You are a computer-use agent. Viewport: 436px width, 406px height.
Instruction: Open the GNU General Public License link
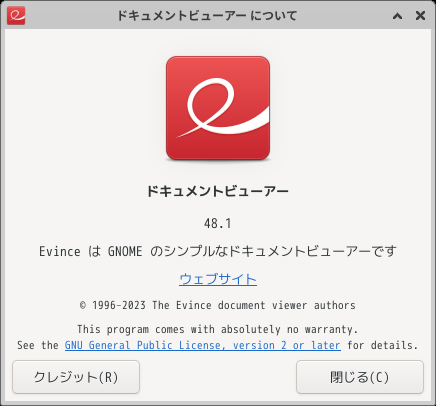pyautogui.click(x=203, y=345)
